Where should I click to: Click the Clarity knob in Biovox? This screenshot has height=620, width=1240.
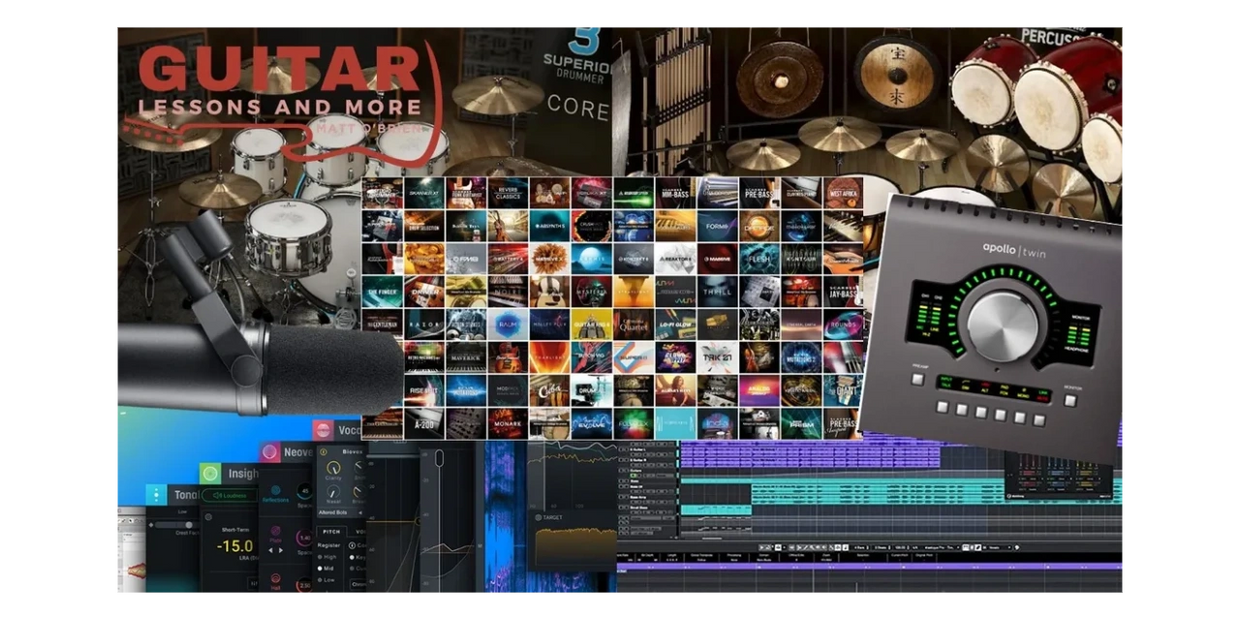[333, 467]
